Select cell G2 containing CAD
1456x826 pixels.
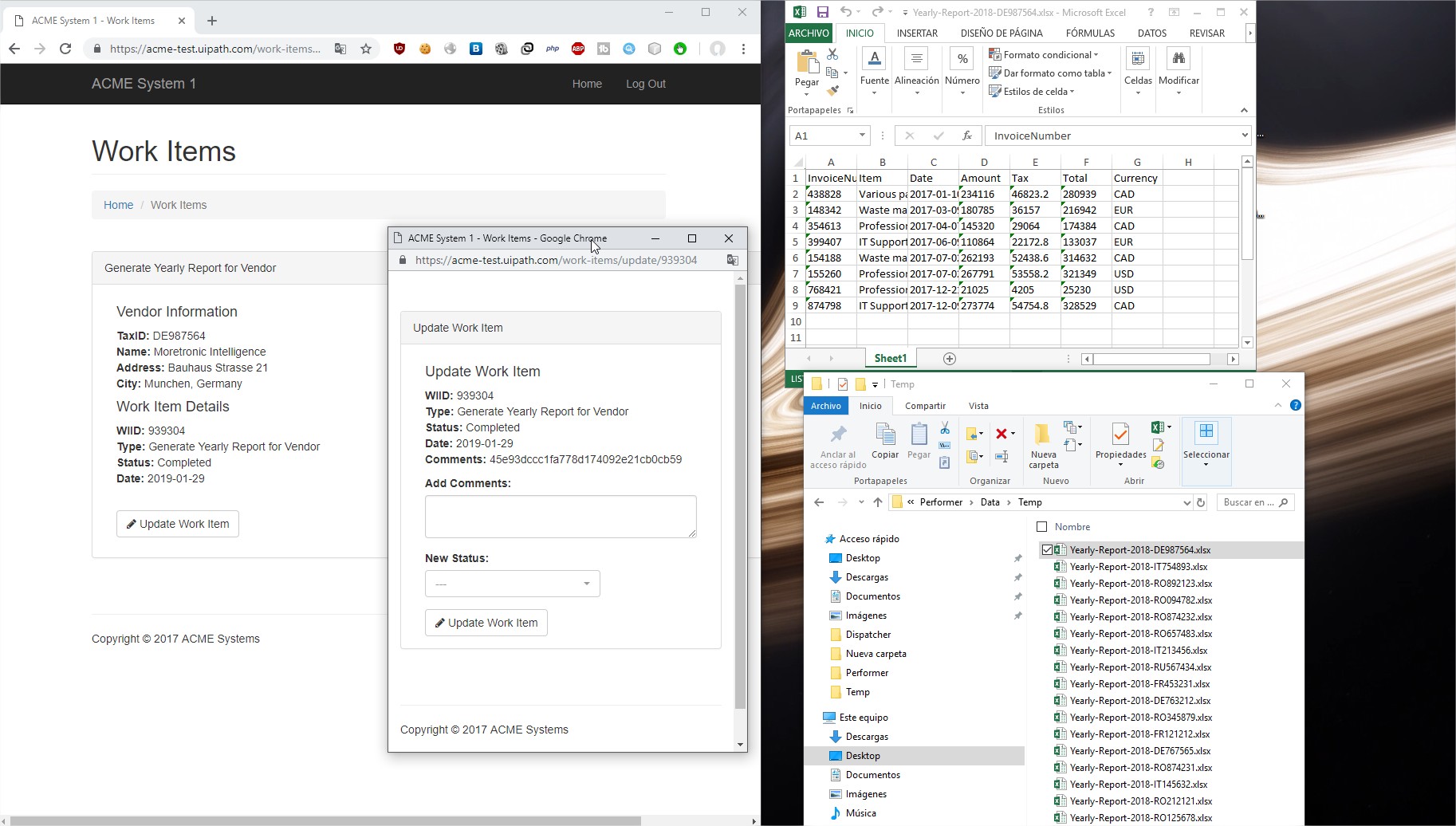click(x=1137, y=194)
